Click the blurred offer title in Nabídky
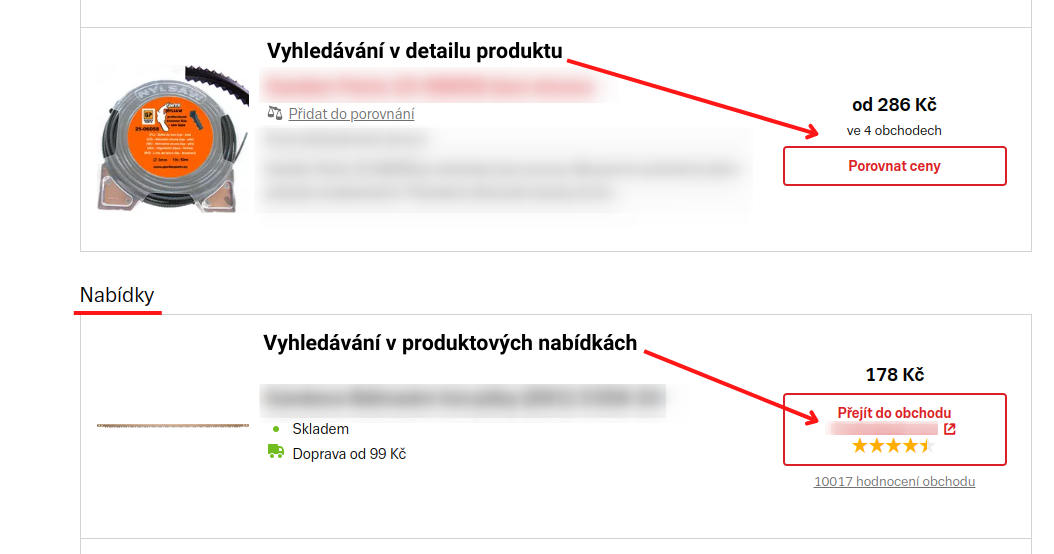 coord(463,400)
